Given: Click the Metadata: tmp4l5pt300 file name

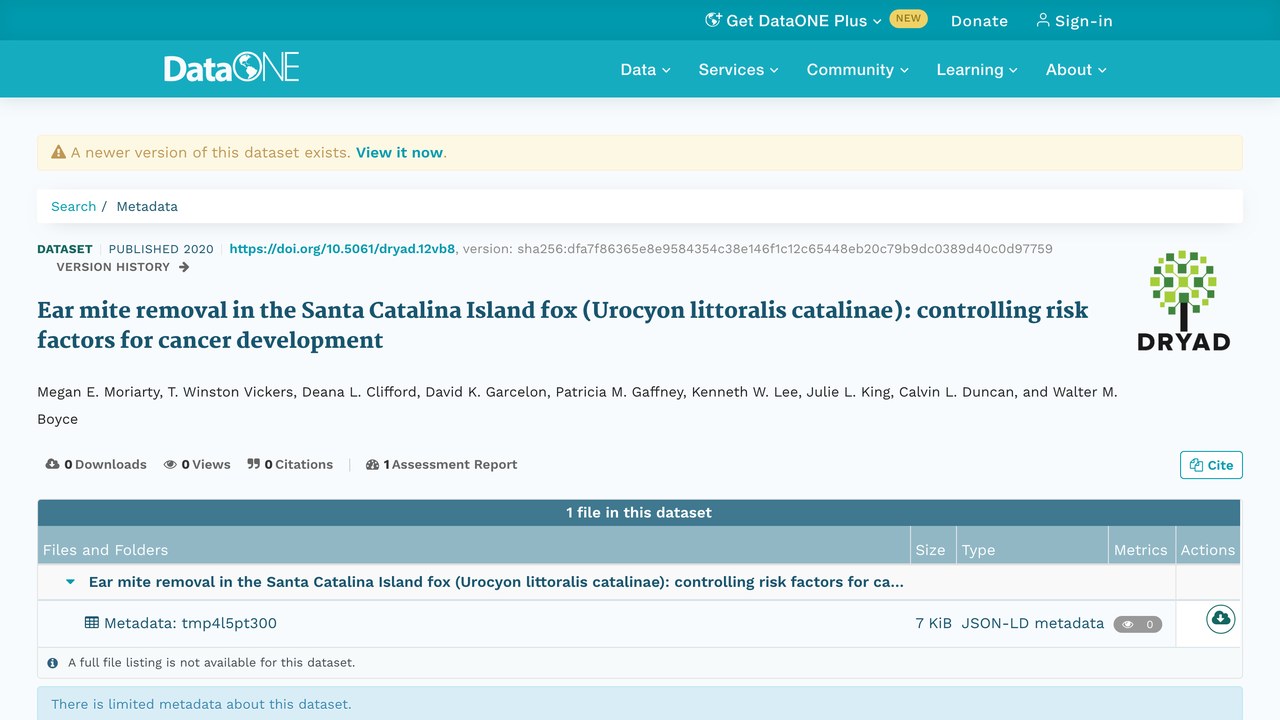Looking at the screenshot, I should (x=190, y=623).
